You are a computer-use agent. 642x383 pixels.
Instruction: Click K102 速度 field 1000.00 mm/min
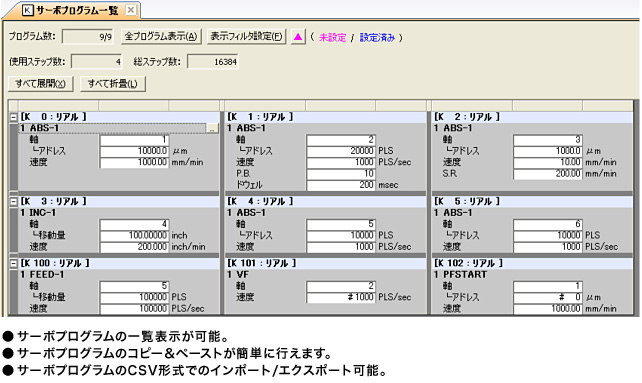(x=548, y=309)
